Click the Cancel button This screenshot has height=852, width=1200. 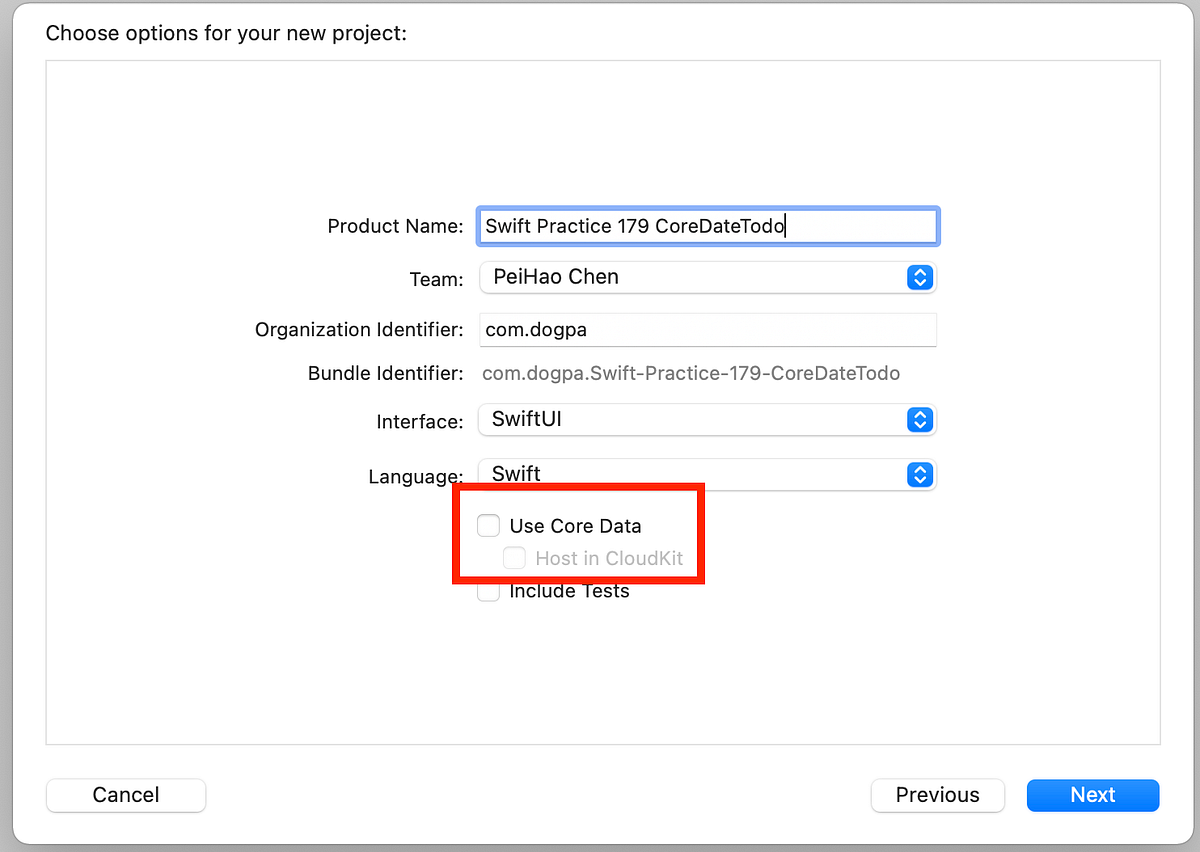pos(125,795)
